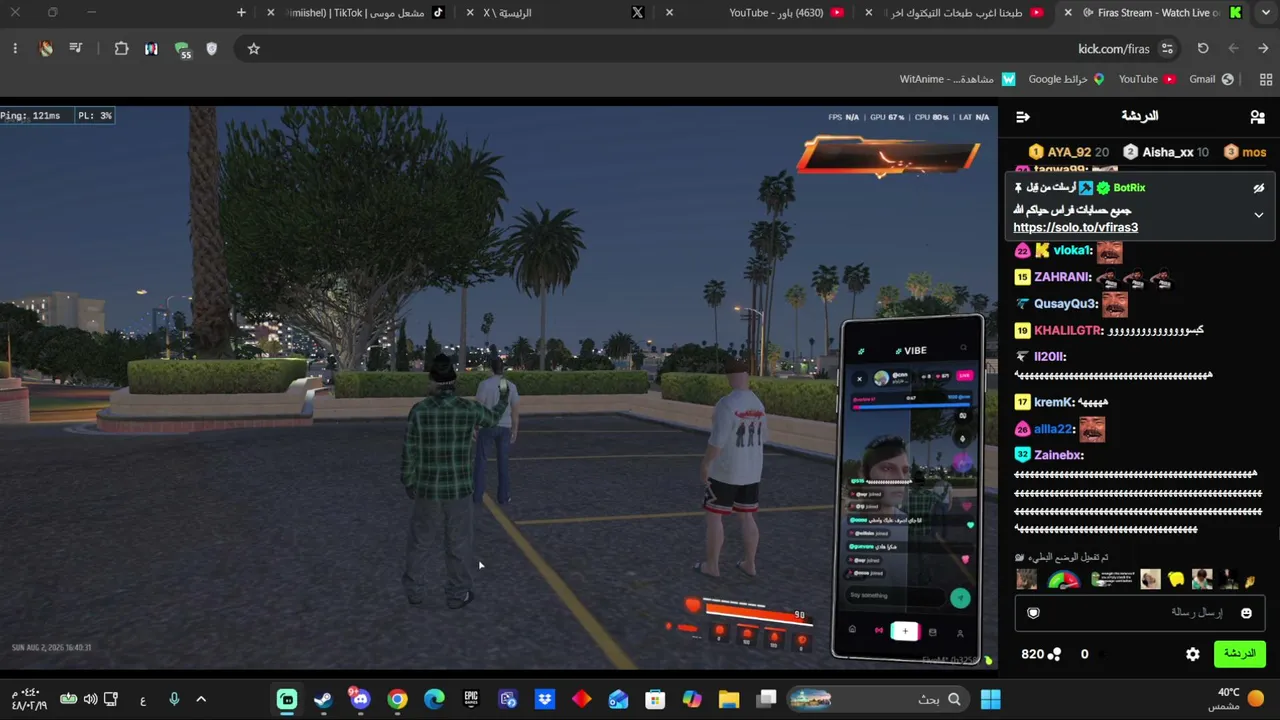Open chat user alila22's profile
This screenshot has width=1280, height=720.
click(1053, 429)
